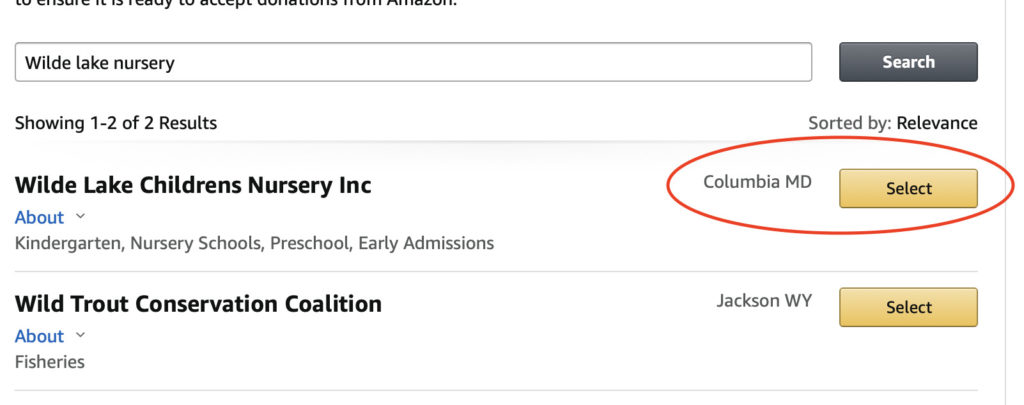Click the search field containing "Wilde lake nursery"
Viewport: 1024px width, 405px height.
coord(412,62)
